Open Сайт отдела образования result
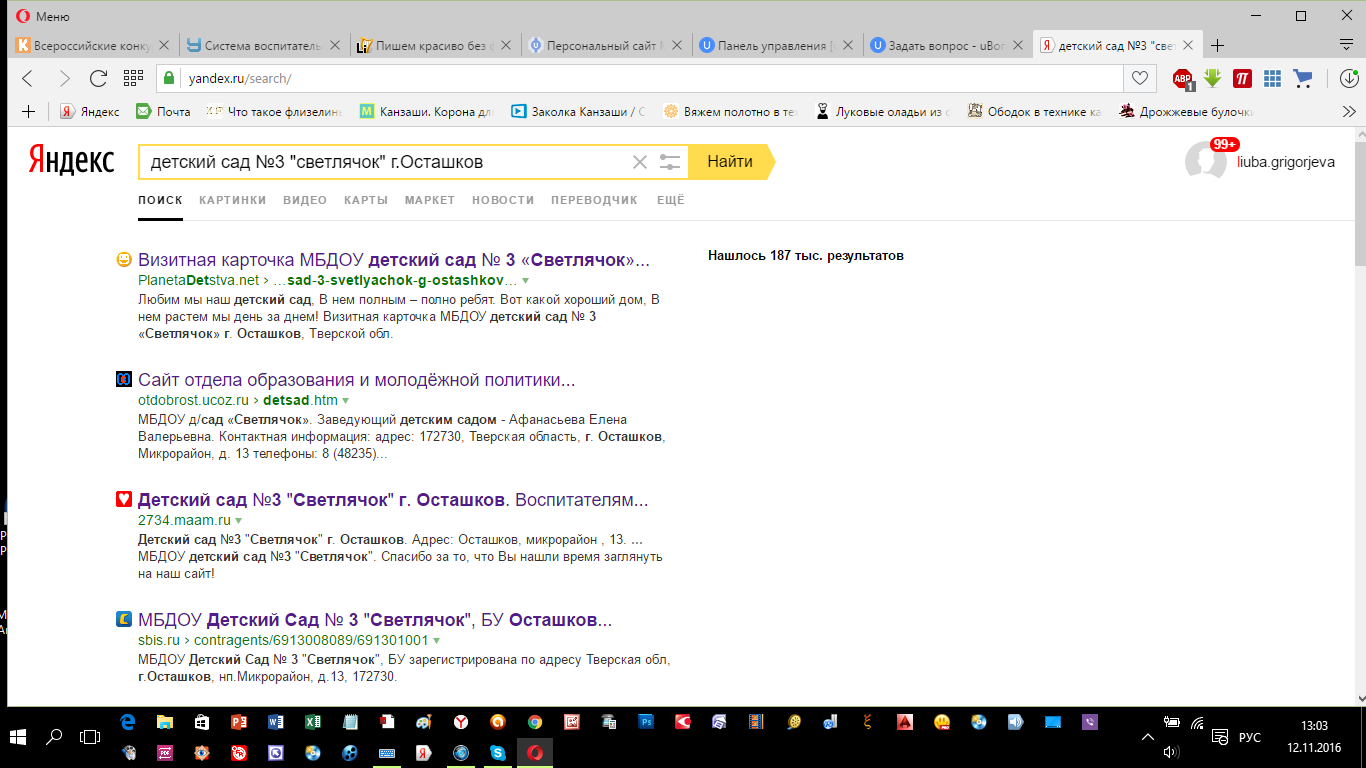The width and height of the screenshot is (1366, 768). coord(357,380)
